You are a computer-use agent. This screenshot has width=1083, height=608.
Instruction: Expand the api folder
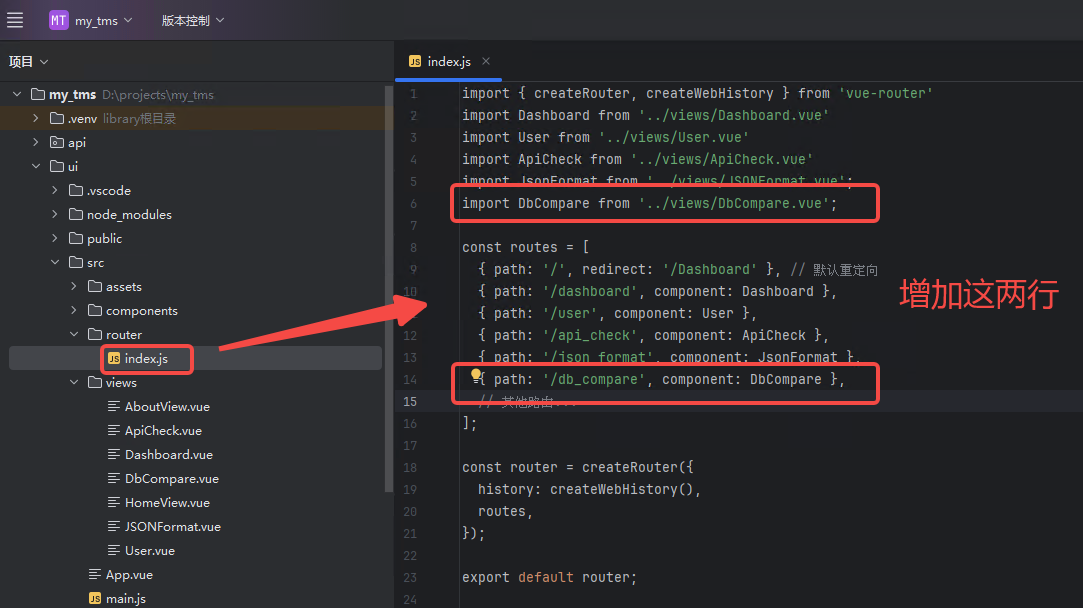point(36,142)
